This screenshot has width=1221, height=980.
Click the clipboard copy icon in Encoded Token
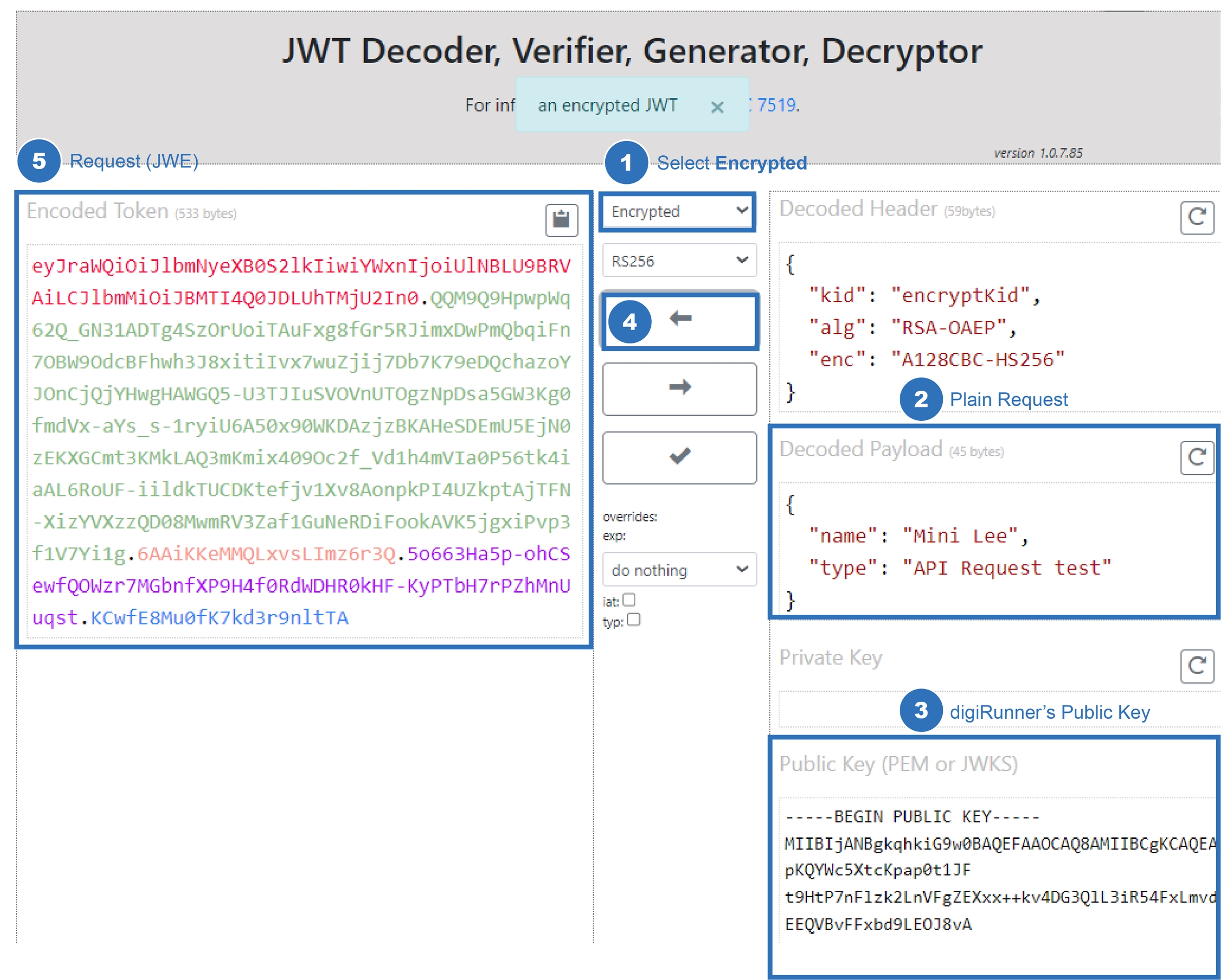pyautogui.click(x=561, y=219)
